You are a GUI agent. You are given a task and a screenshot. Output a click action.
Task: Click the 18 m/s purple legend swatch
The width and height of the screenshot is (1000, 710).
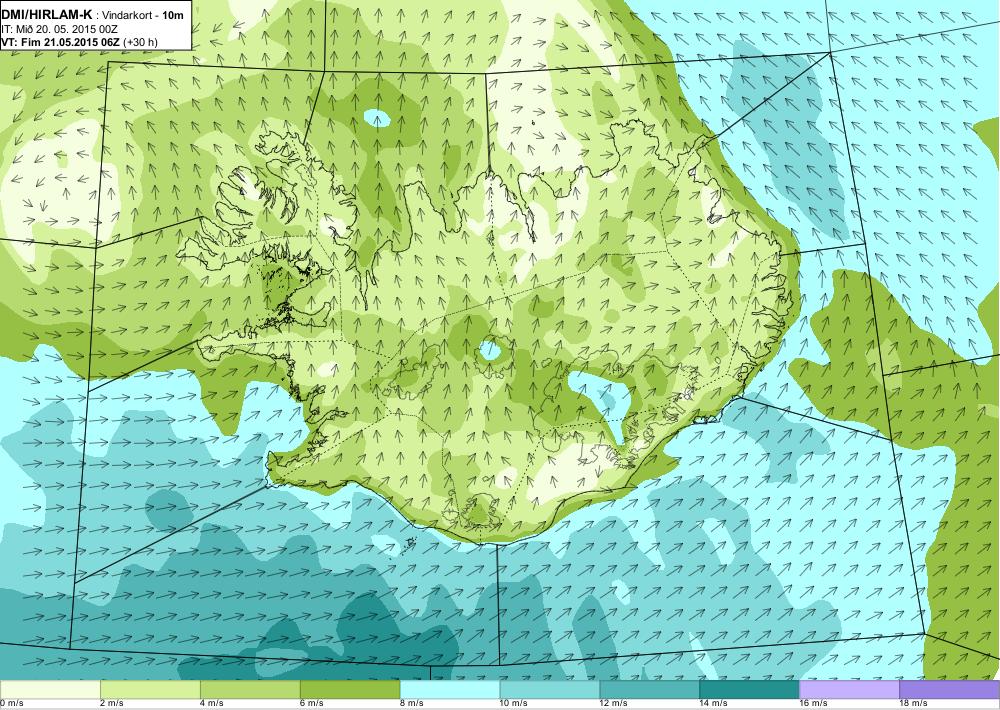click(950, 689)
